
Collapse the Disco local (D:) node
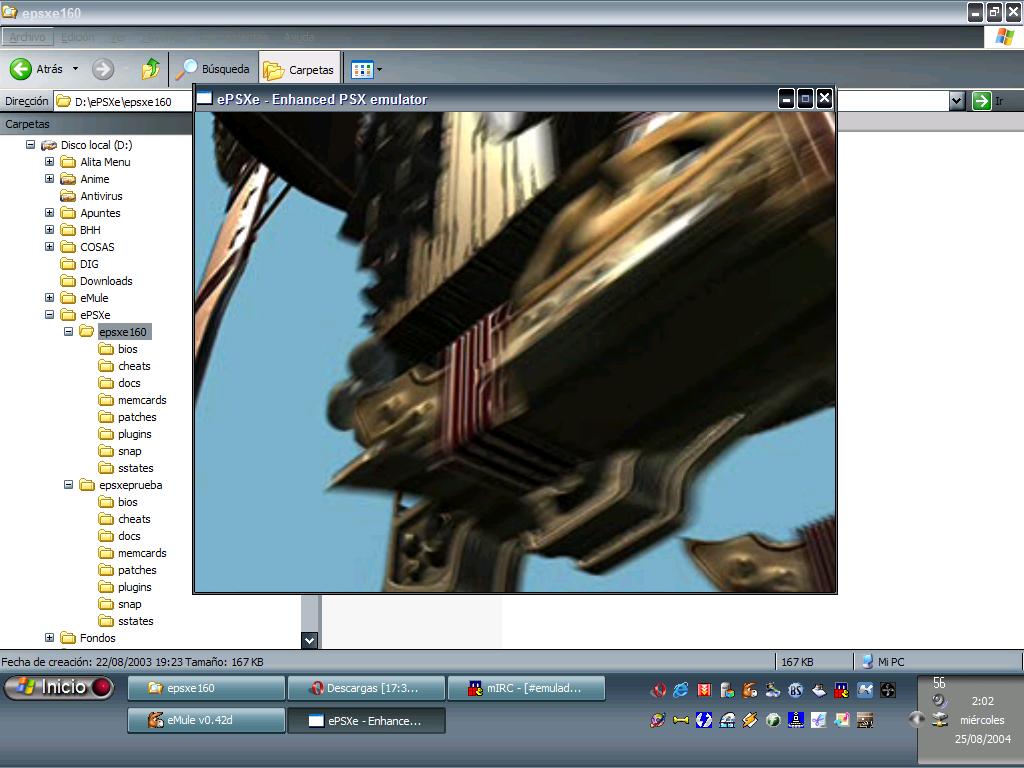coord(30,144)
